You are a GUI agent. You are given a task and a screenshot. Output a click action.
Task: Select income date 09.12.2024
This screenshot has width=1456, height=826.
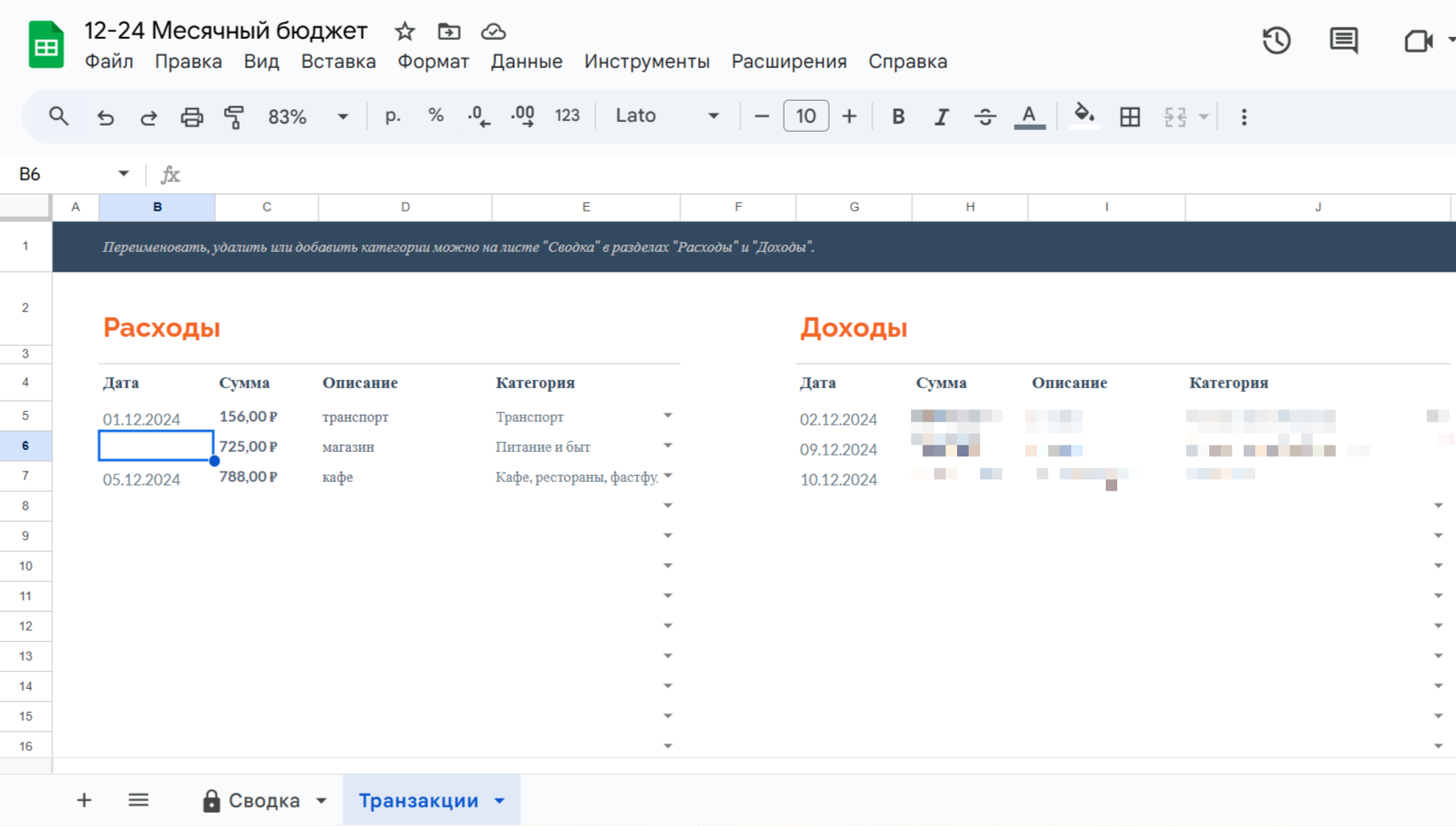pyautogui.click(x=854, y=448)
